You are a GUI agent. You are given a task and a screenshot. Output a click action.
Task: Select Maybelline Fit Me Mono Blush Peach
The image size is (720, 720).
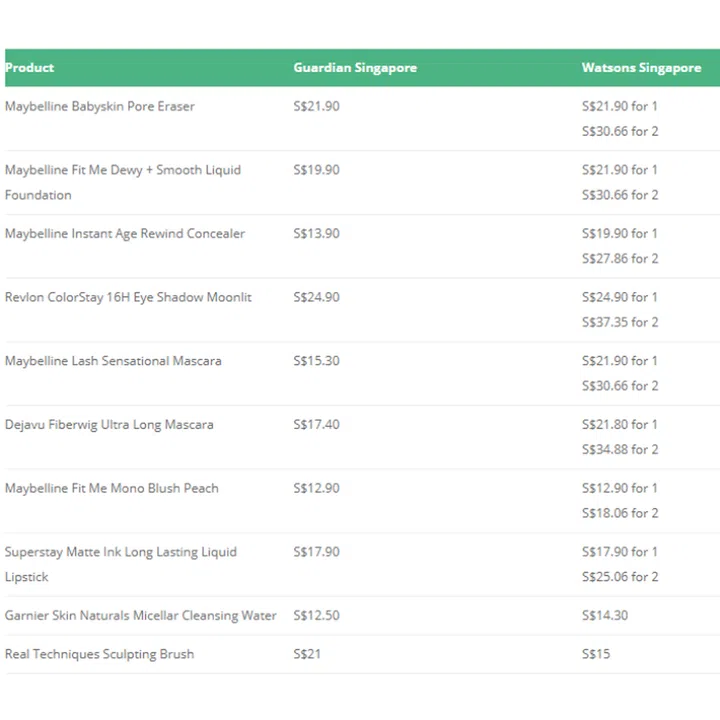tap(111, 488)
